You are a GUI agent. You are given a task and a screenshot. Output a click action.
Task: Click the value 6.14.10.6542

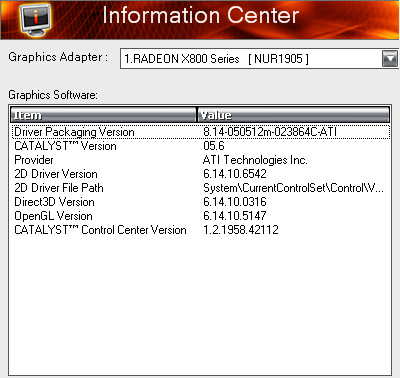tap(235, 174)
